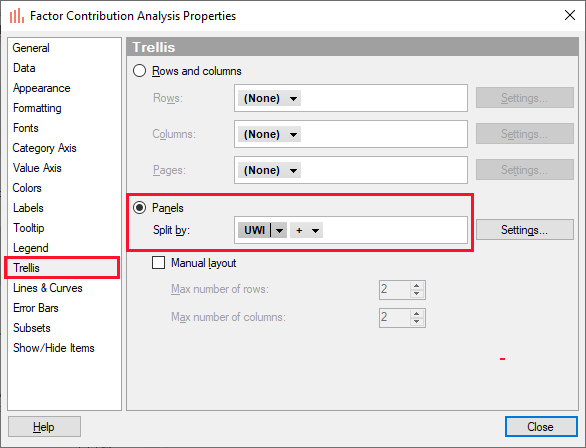Enable the Manual layout checkbox
586x448 pixels.
click(158, 262)
